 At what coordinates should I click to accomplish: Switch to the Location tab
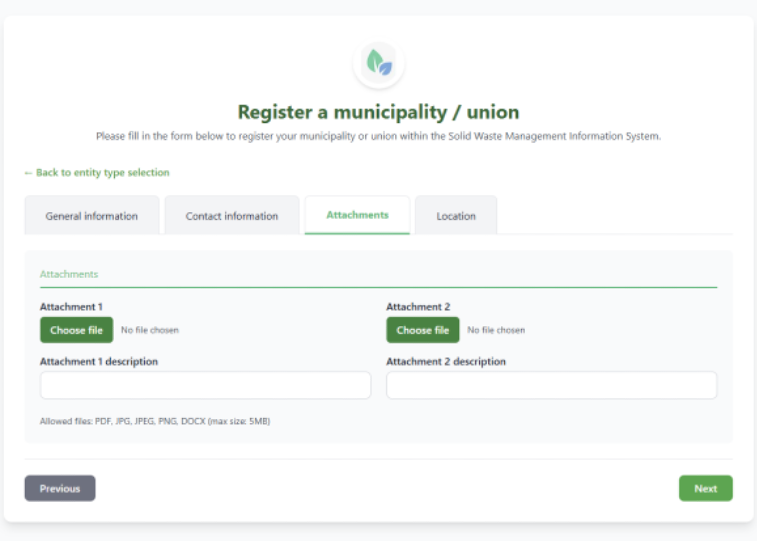click(x=456, y=216)
